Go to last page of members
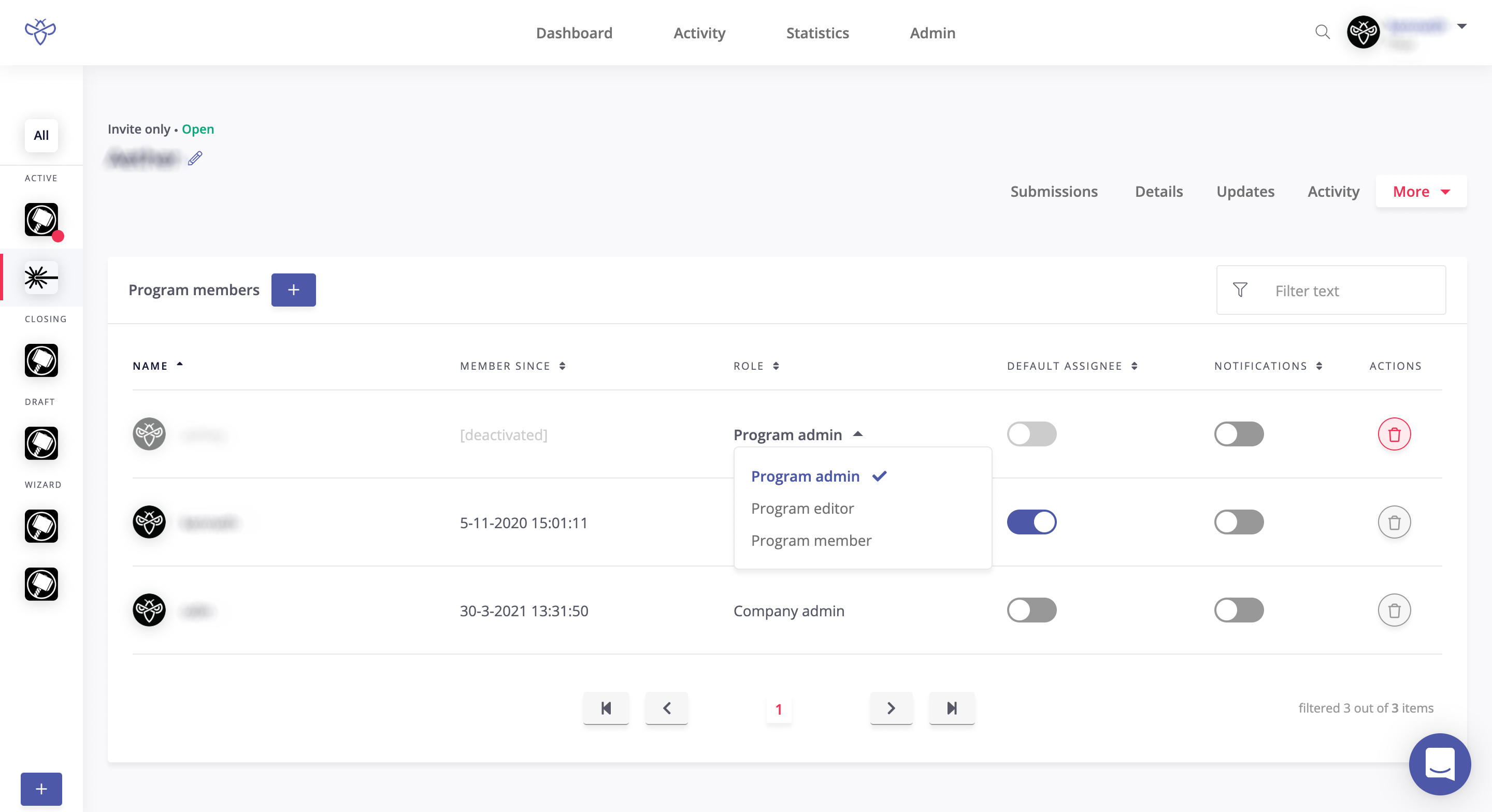This screenshot has height=812, width=1492. tap(952, 708)
